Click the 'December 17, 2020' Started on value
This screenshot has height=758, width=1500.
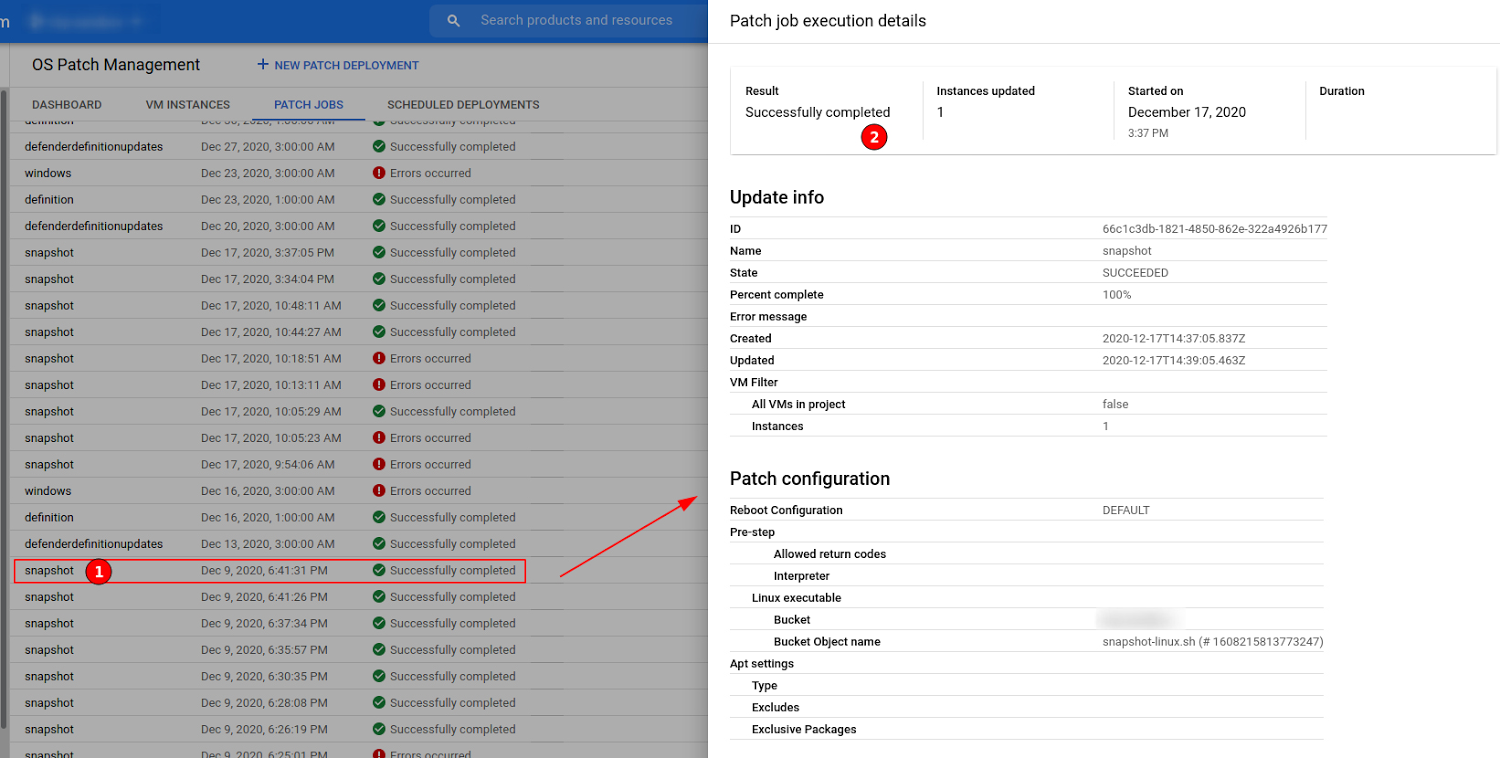1187,112
